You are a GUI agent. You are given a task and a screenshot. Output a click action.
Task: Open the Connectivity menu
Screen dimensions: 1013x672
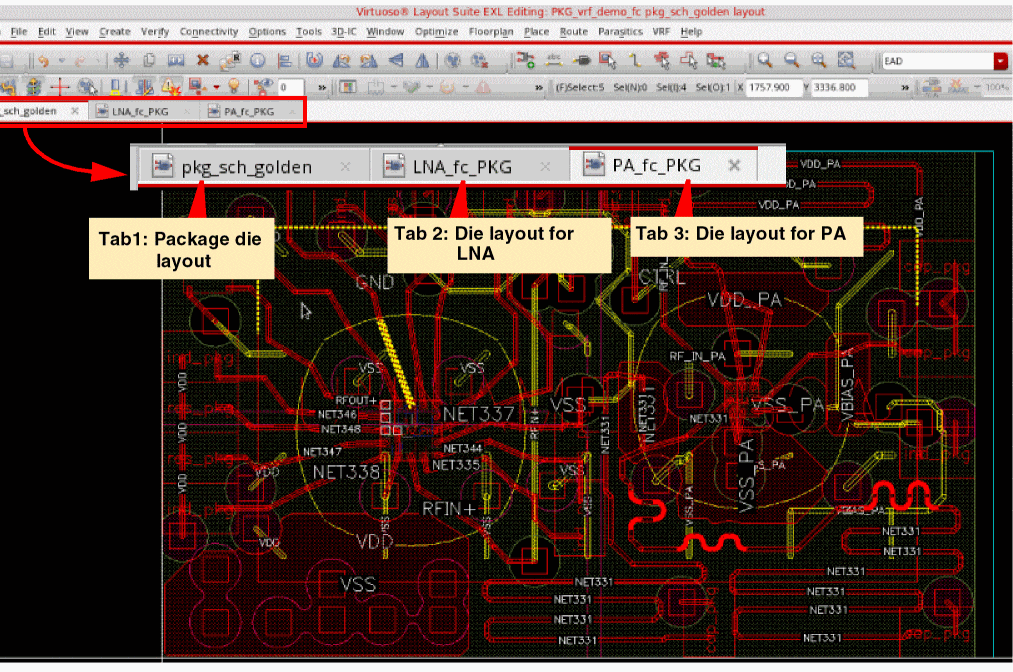pyautogui.click(x=209, y=32)
